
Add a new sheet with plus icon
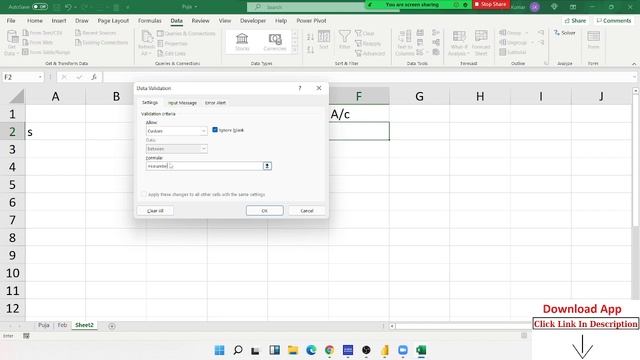tap(112, 326)
